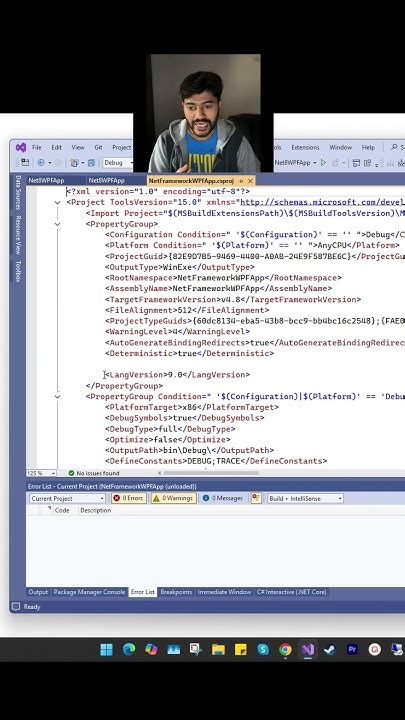Switch to the Output tab

coord(38,592)
